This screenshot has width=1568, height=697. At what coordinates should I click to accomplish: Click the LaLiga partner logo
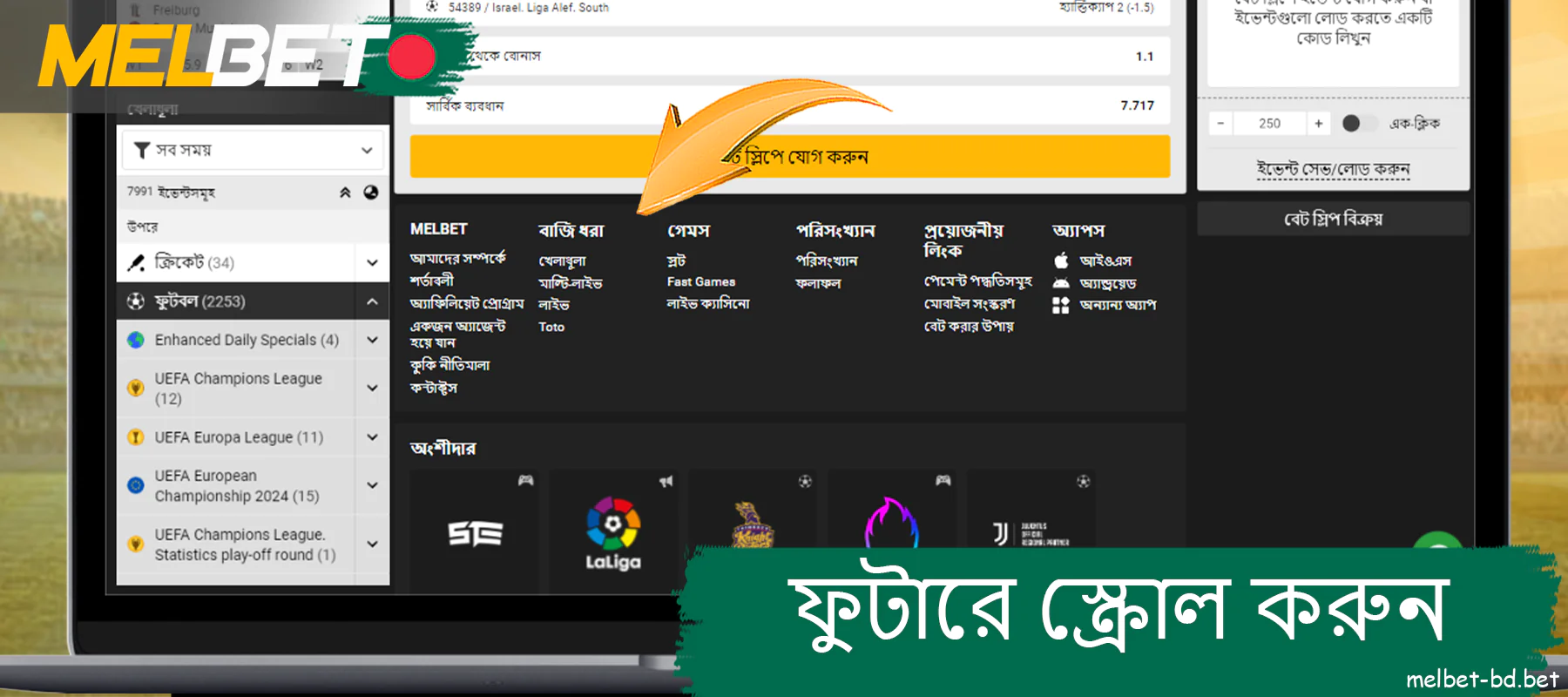coord(613,533)
